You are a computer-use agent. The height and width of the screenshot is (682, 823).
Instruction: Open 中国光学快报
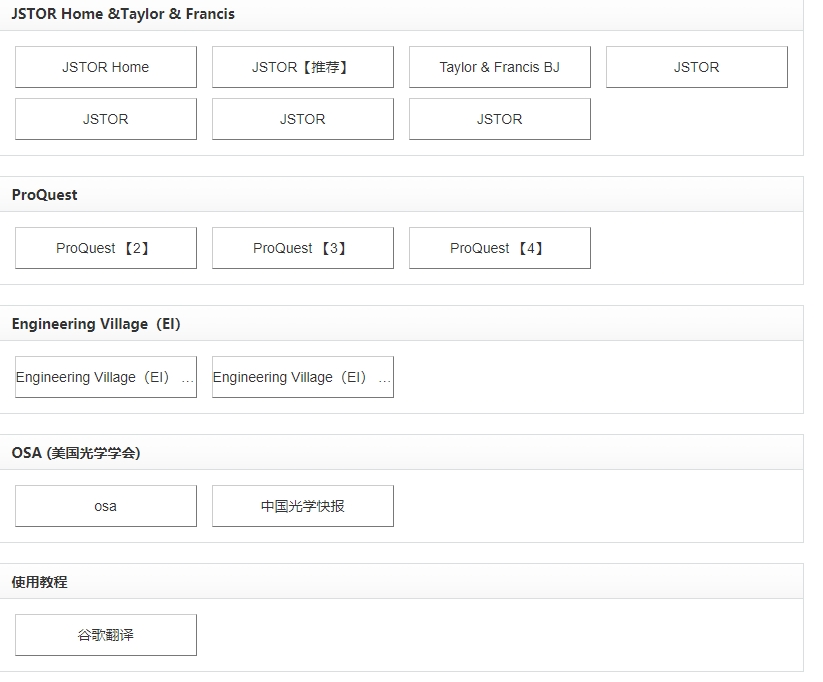coord(303,506)
